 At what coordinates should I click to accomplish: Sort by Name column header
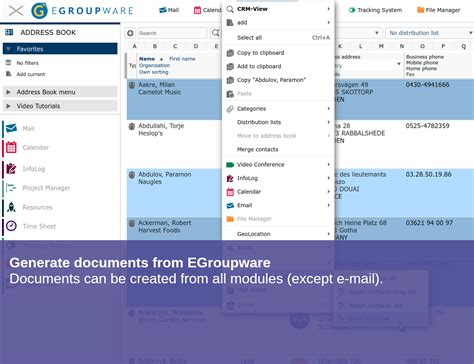click(147, 59)
